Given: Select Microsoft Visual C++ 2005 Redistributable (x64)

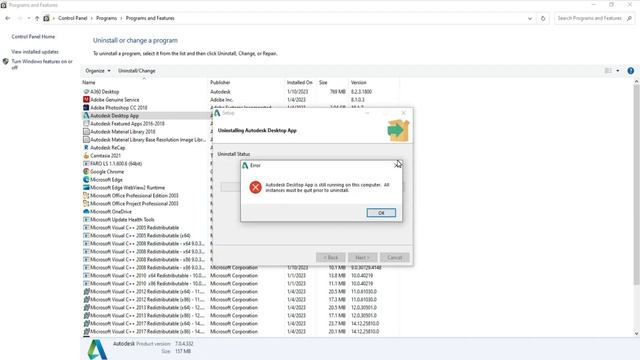Looking at the screenshot, I should click(x=140, y=236).
